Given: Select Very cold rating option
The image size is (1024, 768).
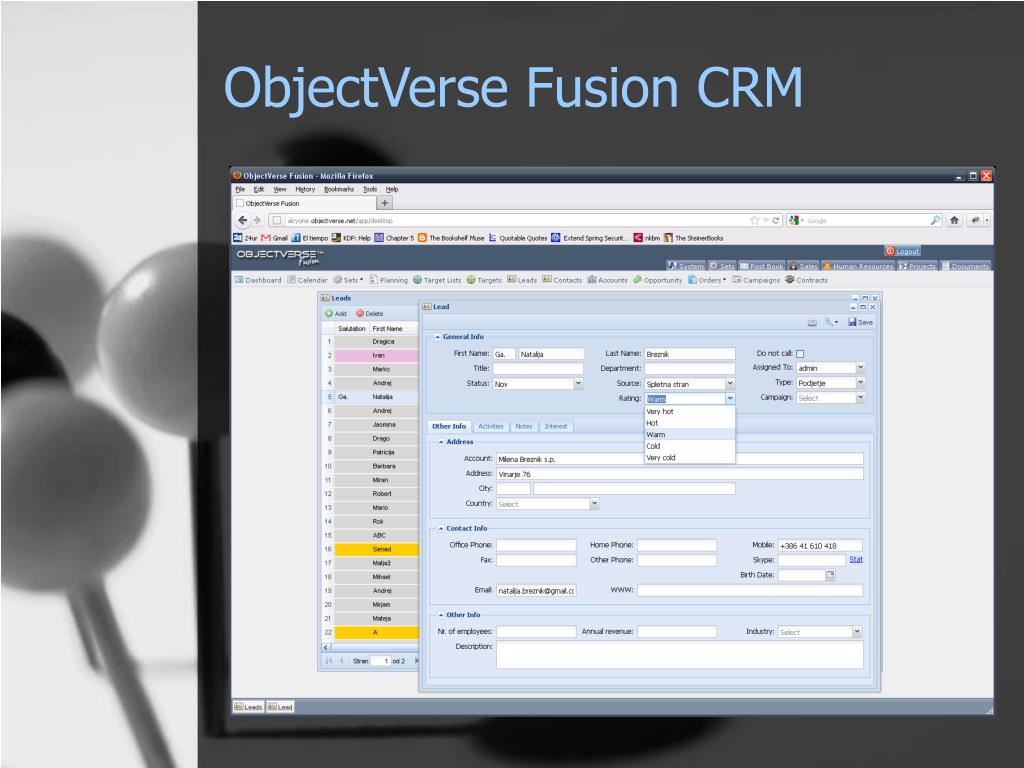Looking at the screenshot, I should click(x=690, y=458).
